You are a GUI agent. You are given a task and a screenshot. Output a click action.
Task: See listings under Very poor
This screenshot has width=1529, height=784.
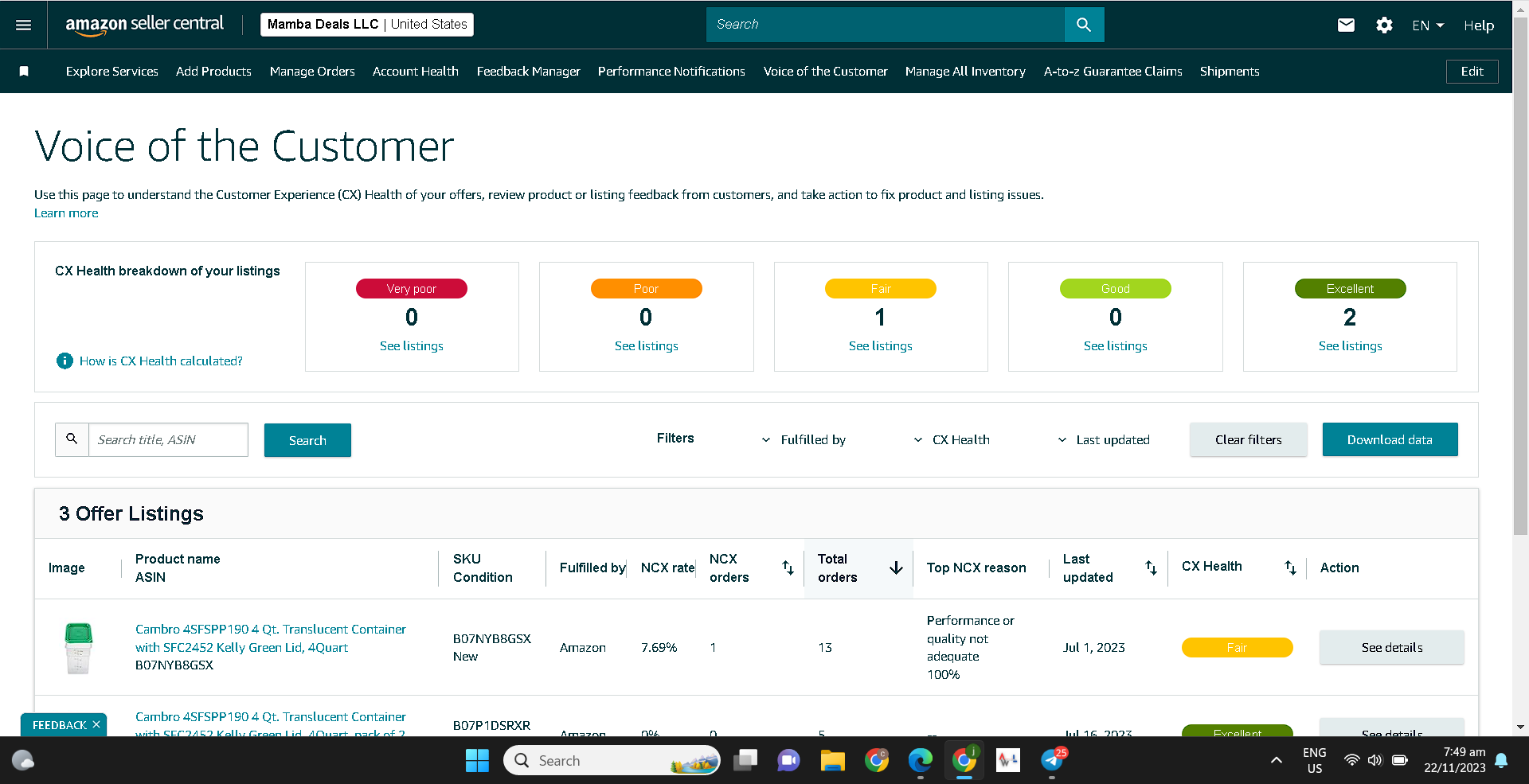[x=412, y=346]
